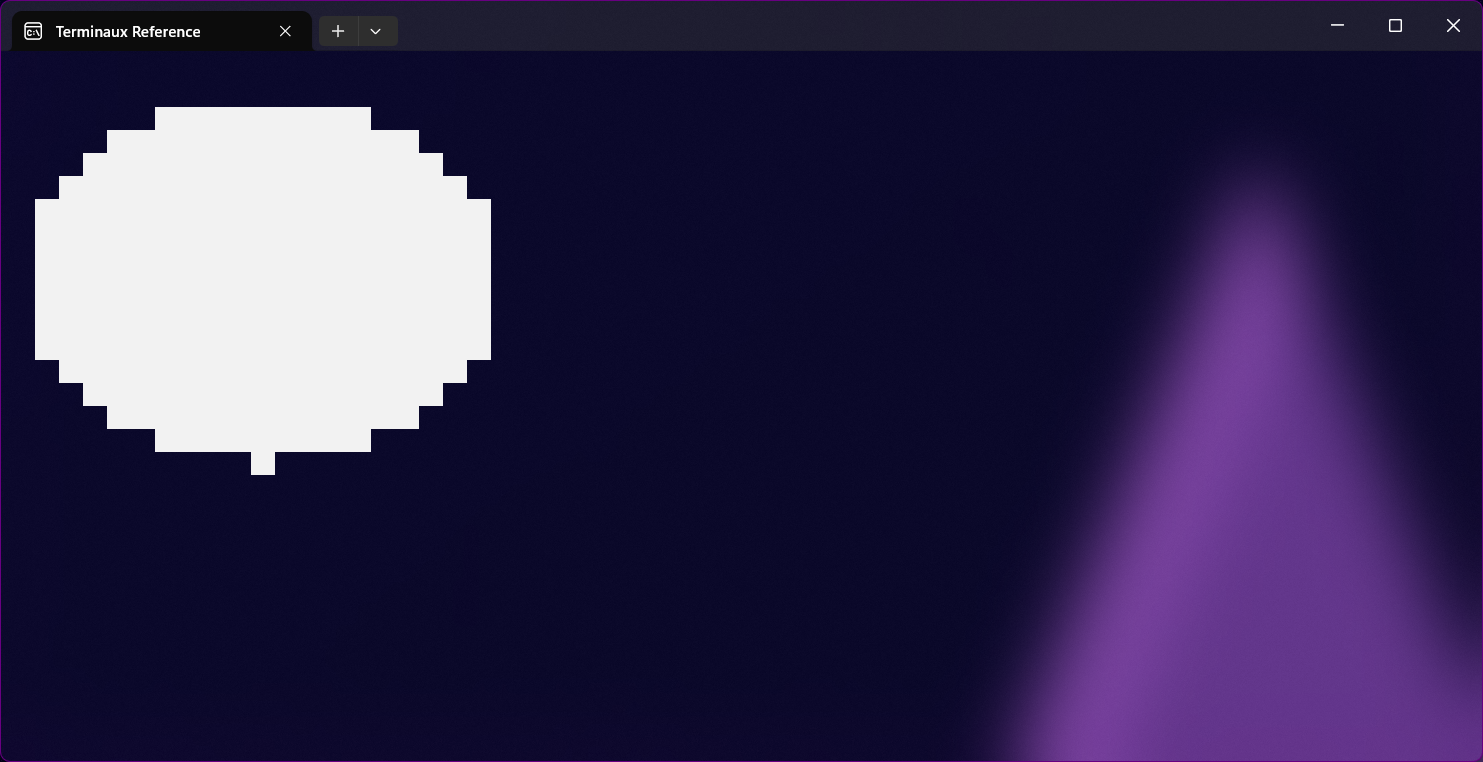
Task: Click the center of the white ellipse
Action: click(x=263, y=279)
